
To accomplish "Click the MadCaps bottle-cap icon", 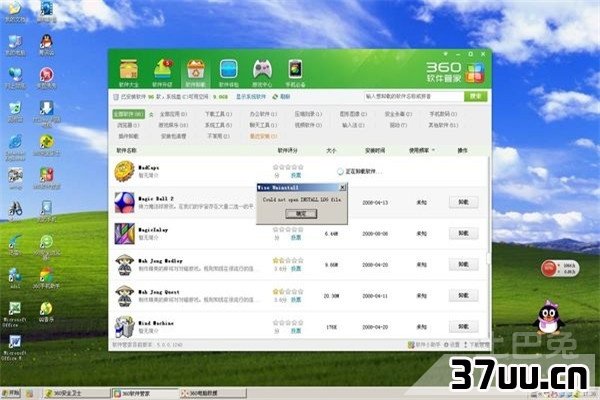I will [124, 171].
